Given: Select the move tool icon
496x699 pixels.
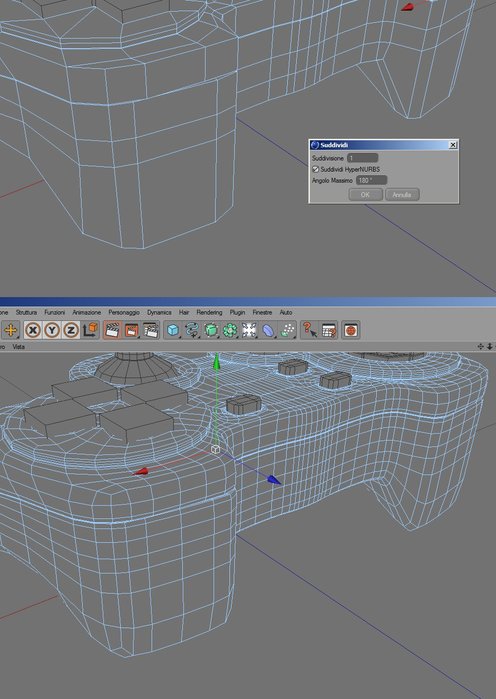Looking at the screenshot, I should [x=11, y=330].
